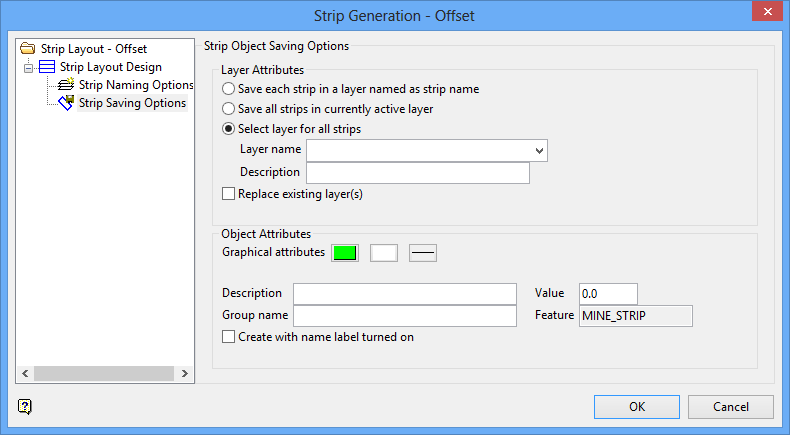Pick the green colour swatch
This screenshot has height=435, width=790.
tap(345, 253)
